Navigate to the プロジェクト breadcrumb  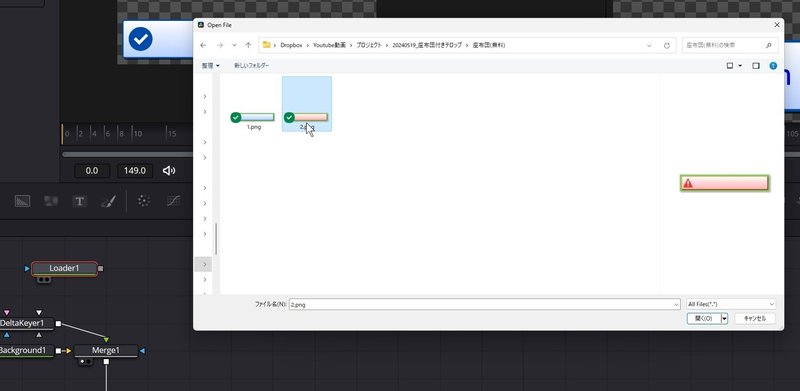pos(369,45)
